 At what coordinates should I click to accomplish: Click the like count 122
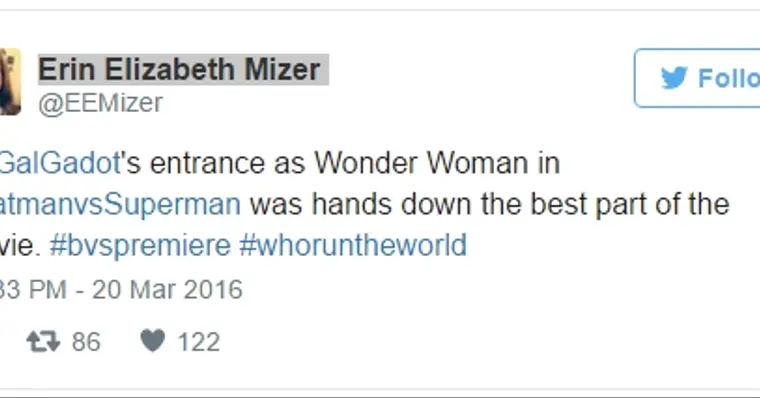coord(199,342)
